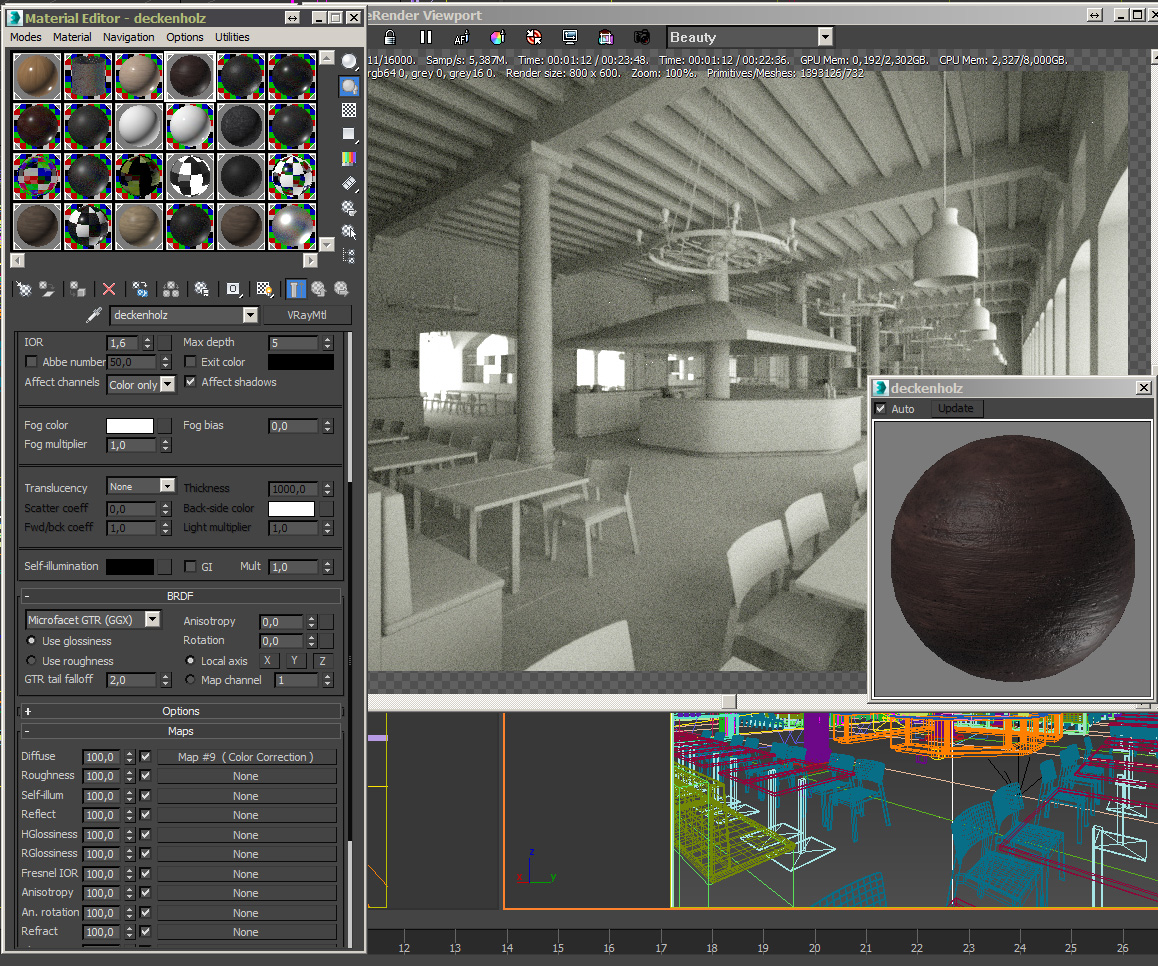Image resolution: width=1158 pixels, height=966 pixels.
Task: Click the Video Color Check color-bars icon
Action: click(349, 159)
